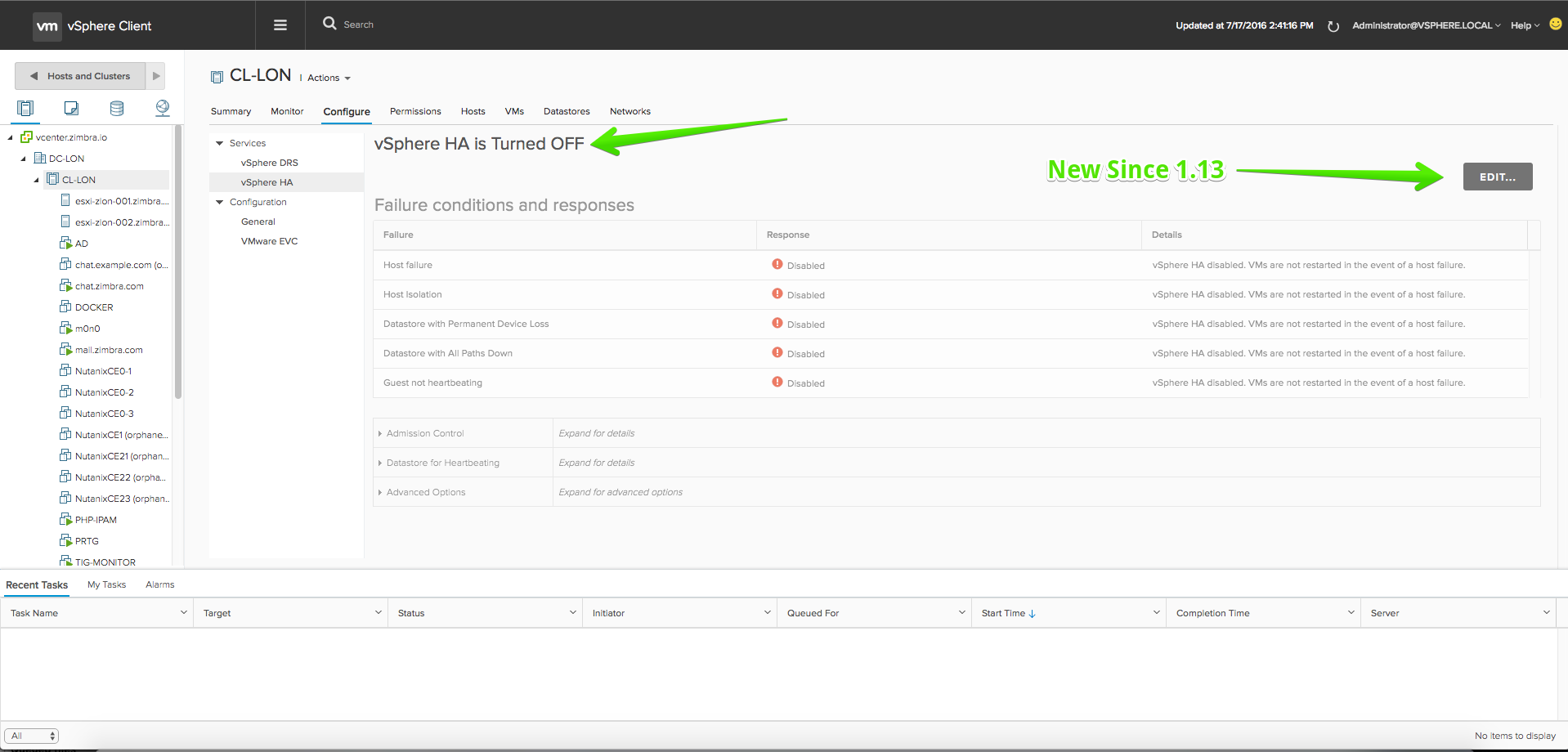Click the vcenter.zimbra.io vCenter icon

(x=26, y=137)
